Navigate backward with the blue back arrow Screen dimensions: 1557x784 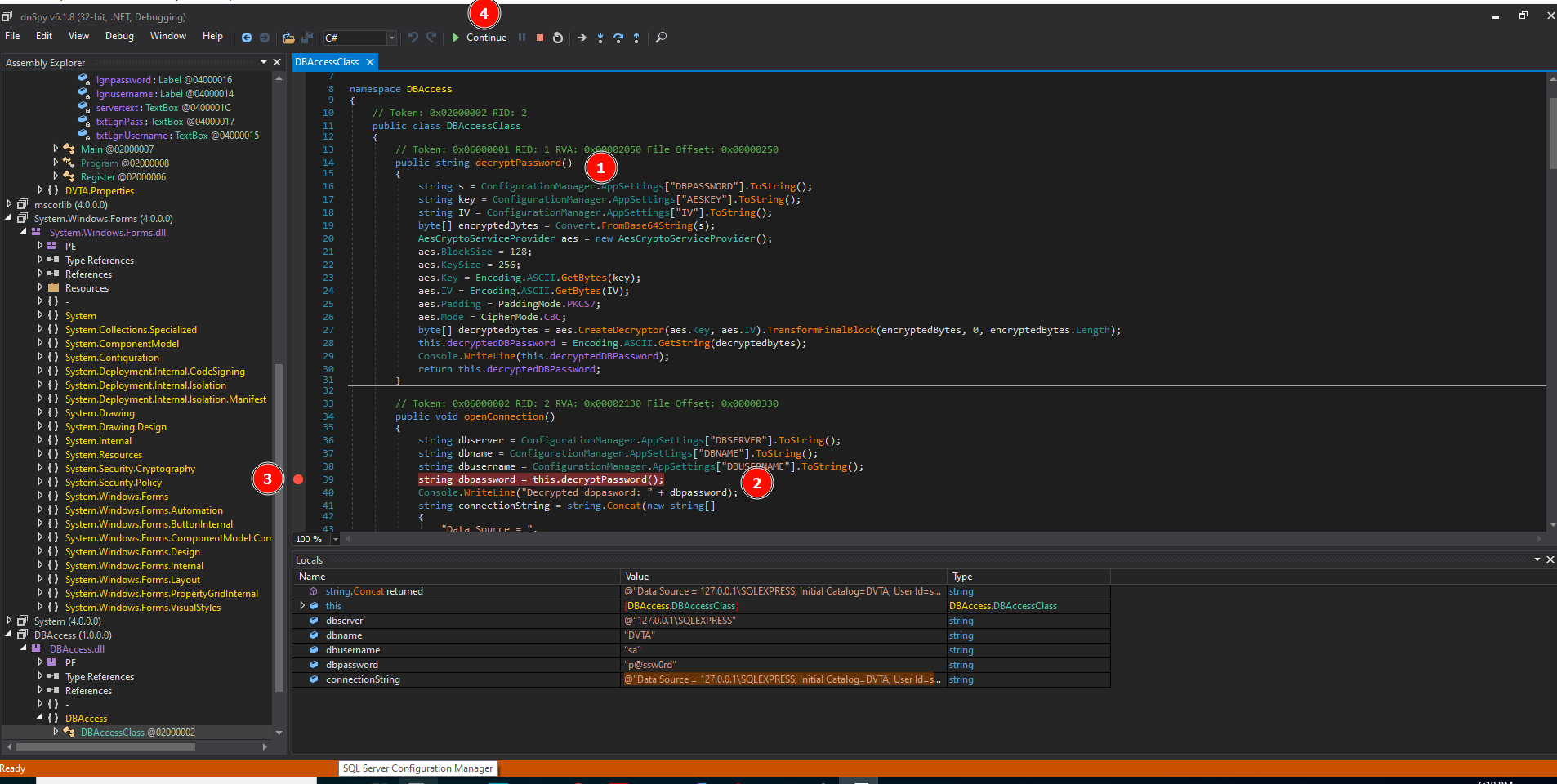pos(247,38)
